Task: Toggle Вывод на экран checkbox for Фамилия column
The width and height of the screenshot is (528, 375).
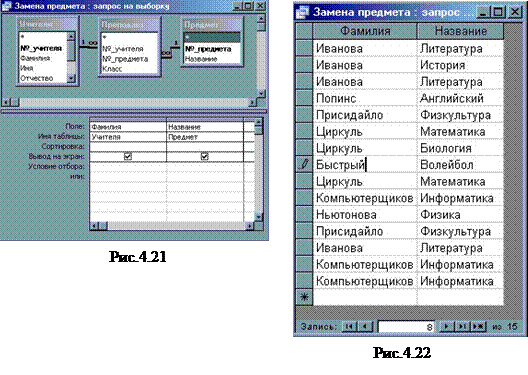Action: click(128, 157)
